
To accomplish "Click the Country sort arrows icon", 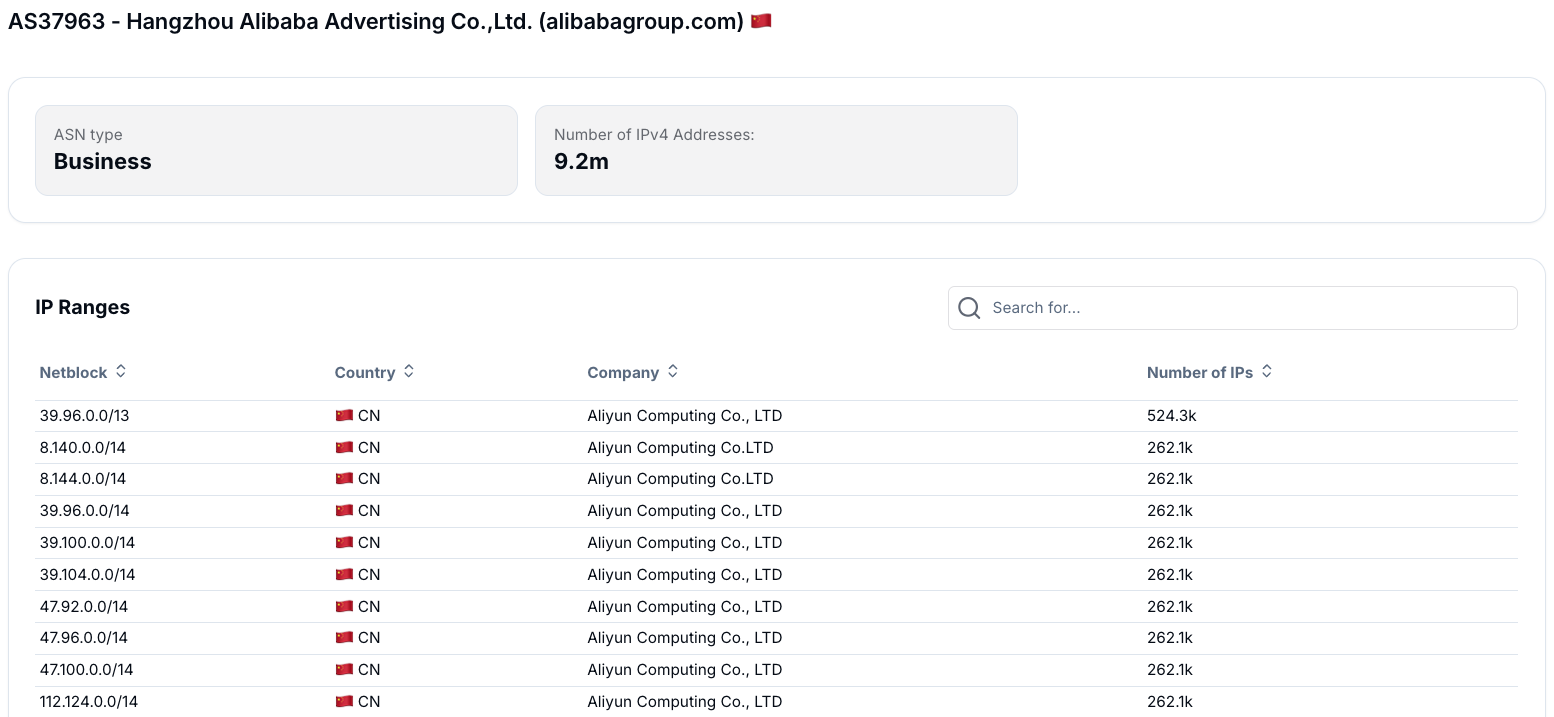I will [x=409, y=371].
